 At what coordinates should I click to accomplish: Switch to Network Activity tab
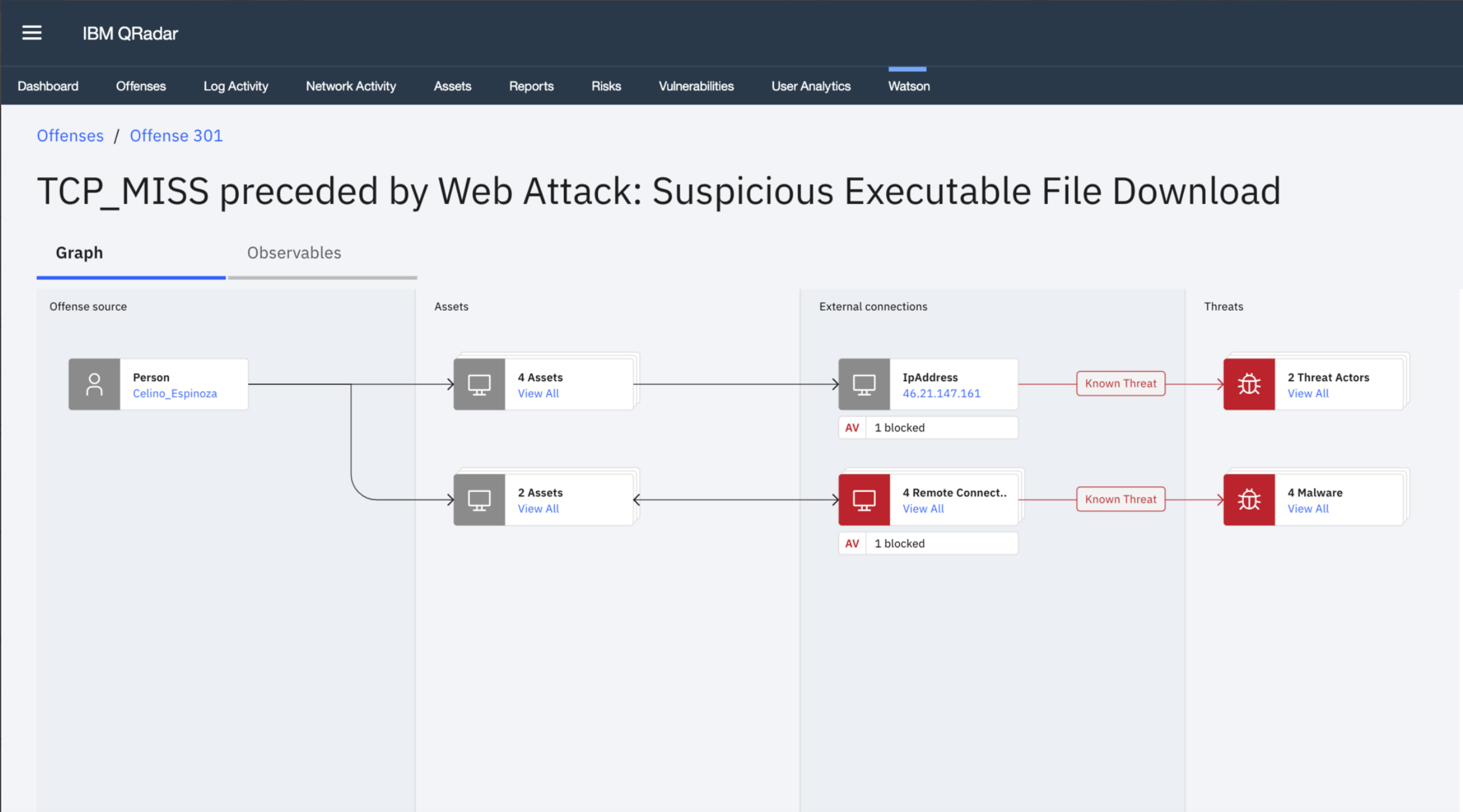[x=351, y=86]
